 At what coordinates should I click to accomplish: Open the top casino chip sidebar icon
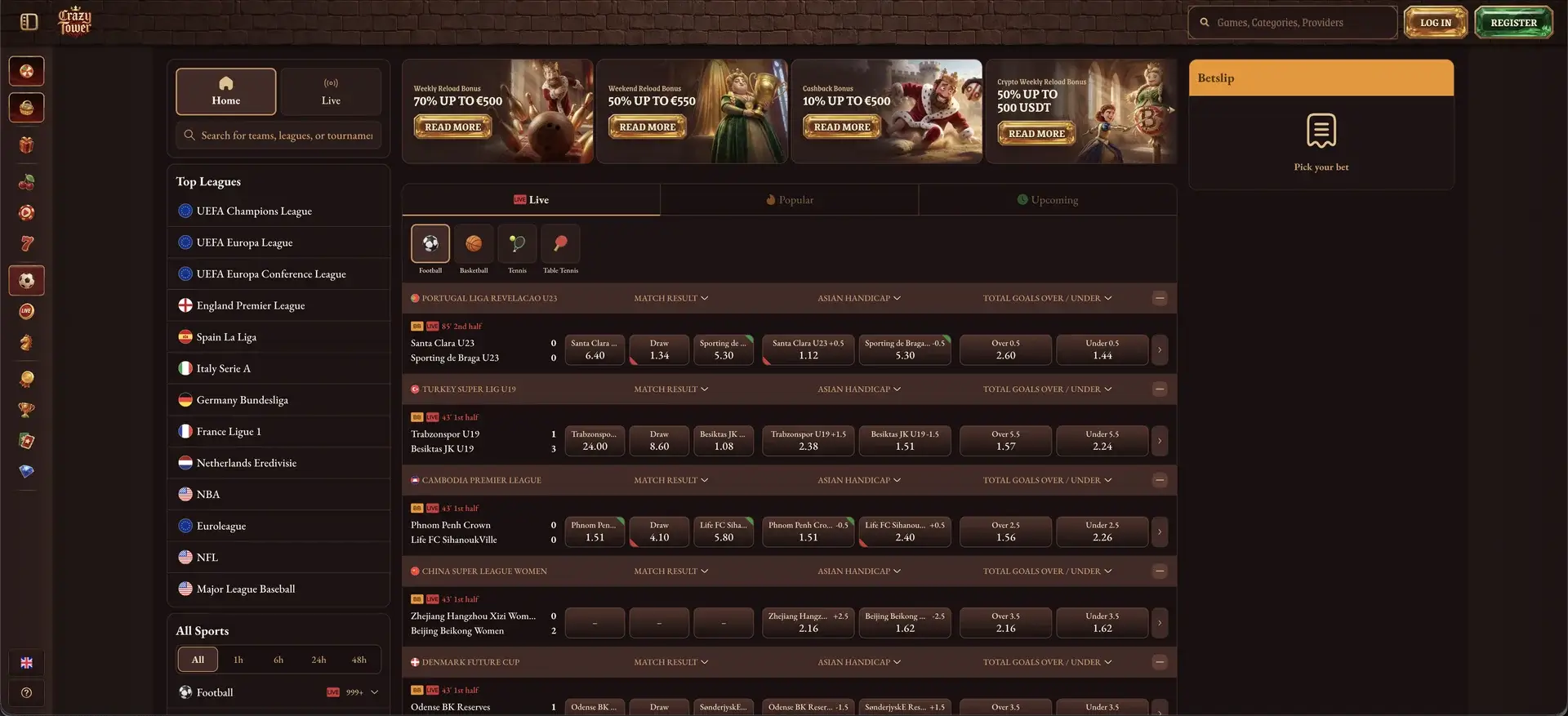[26, 71]
